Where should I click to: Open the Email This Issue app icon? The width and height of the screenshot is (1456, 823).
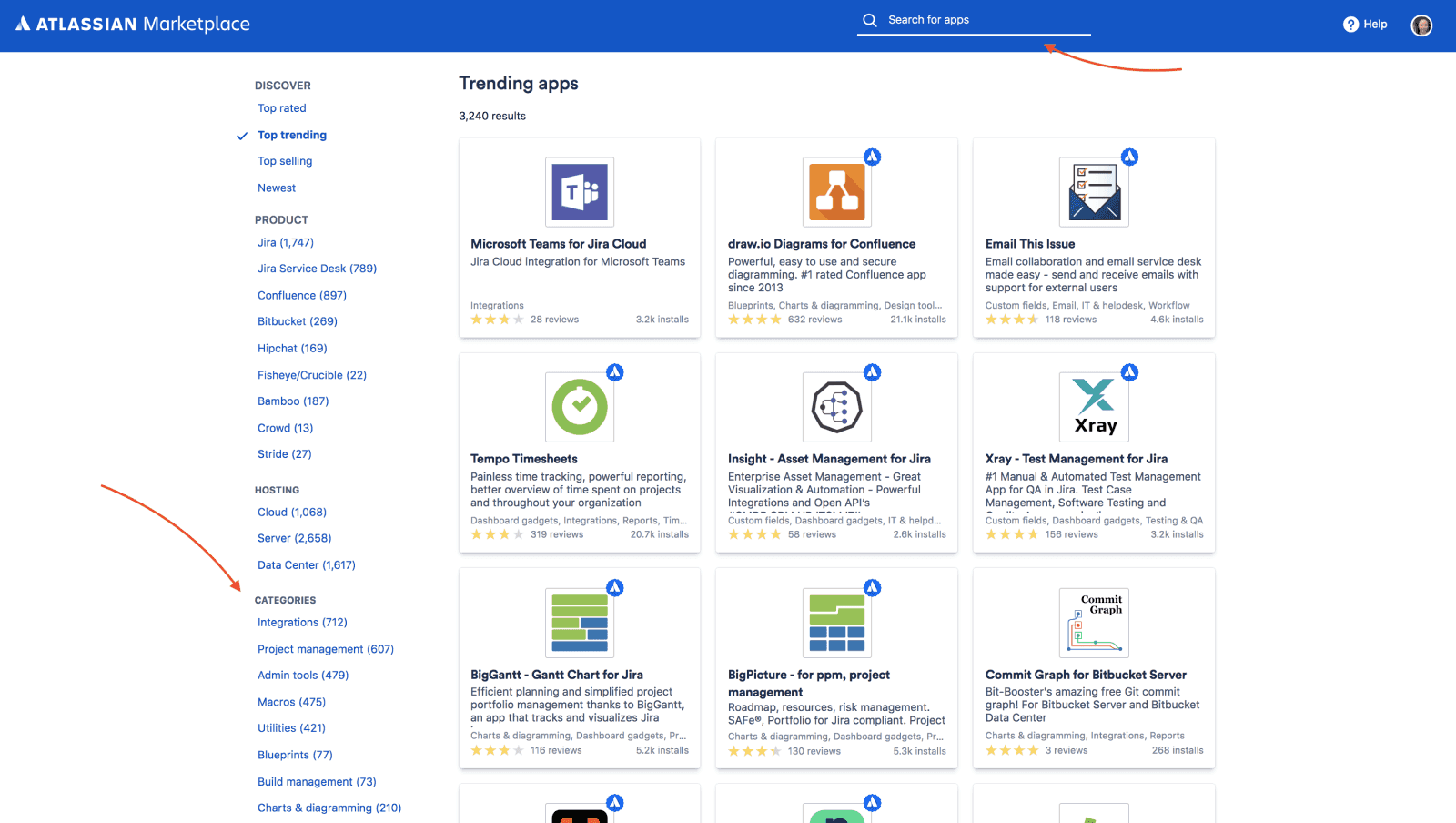coord(1095,192)
